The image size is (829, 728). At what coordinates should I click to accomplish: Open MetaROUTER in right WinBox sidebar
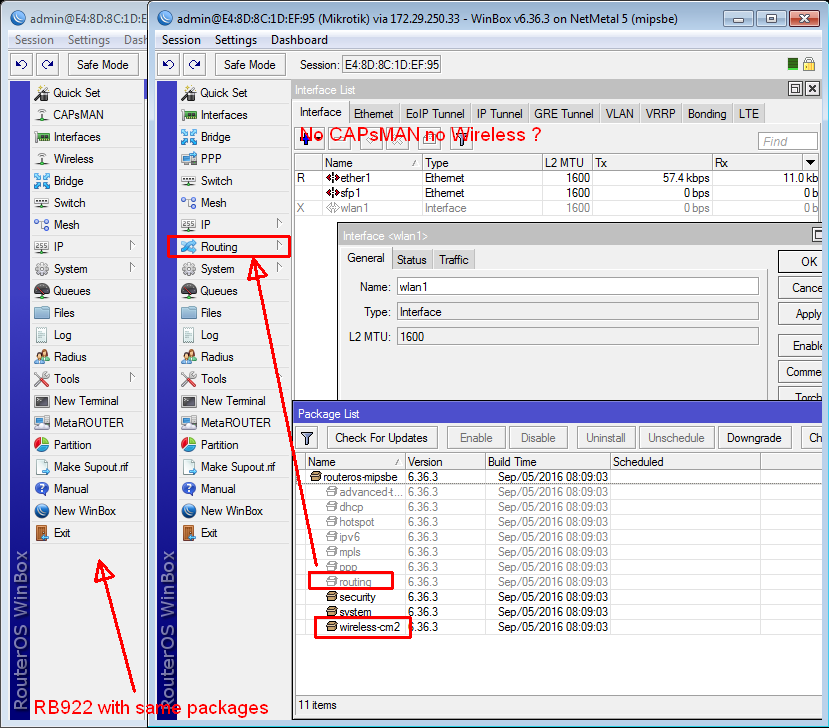coord(235,423)
